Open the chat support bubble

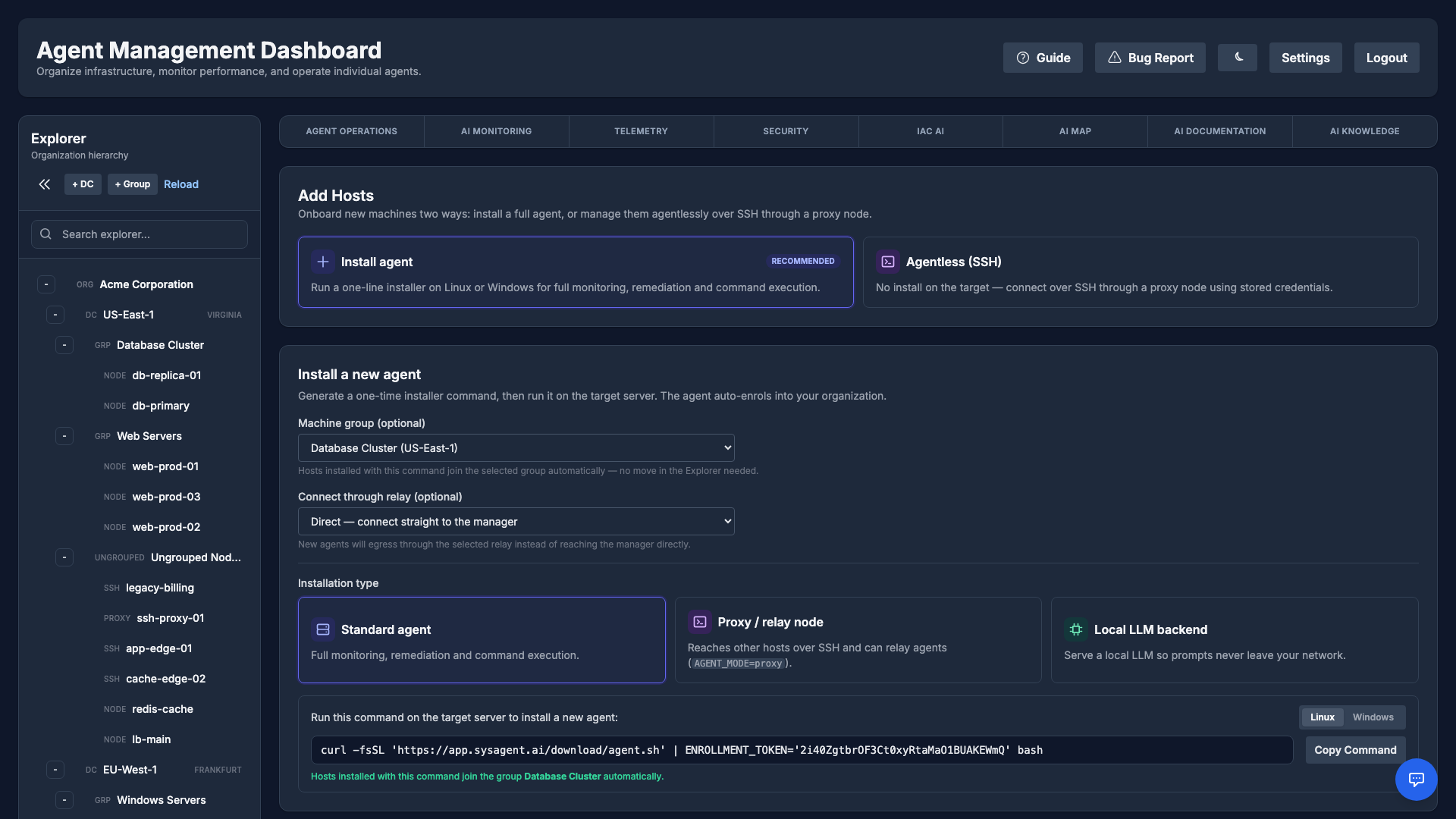[1416, 780]
